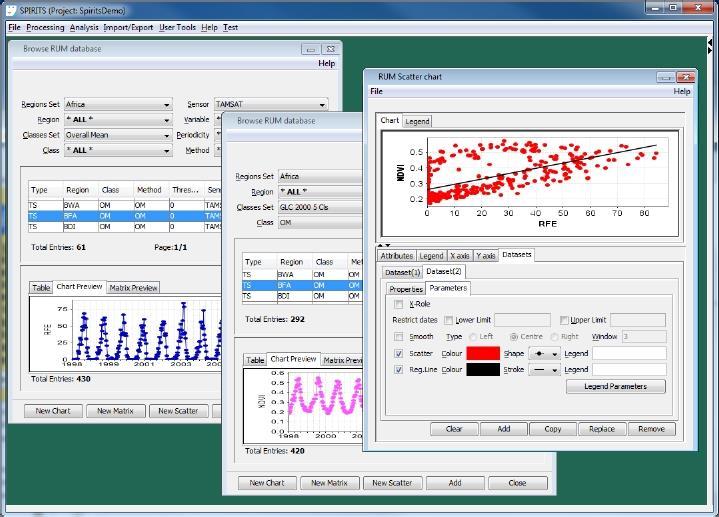Image resolution: width=719 pixels, height=517 pixels.
Task: Click New Scatter in front Browse window
Action: 392,483
